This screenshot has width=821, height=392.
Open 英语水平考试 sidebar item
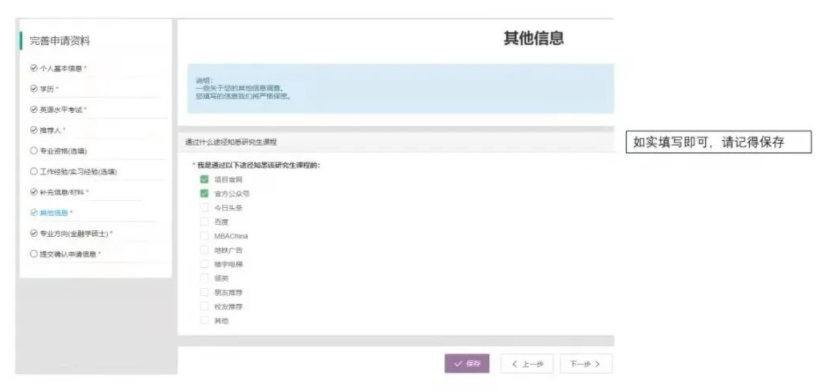coord(59,110)
